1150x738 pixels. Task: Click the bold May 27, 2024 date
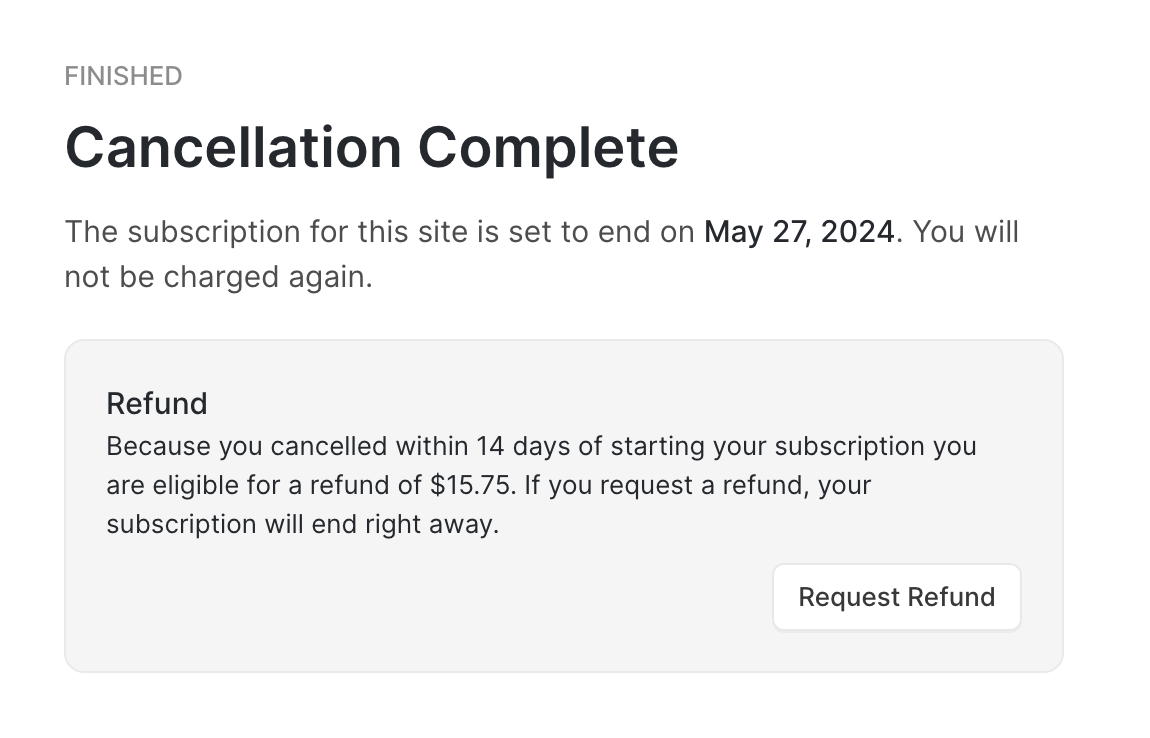[x=799, y=232]
